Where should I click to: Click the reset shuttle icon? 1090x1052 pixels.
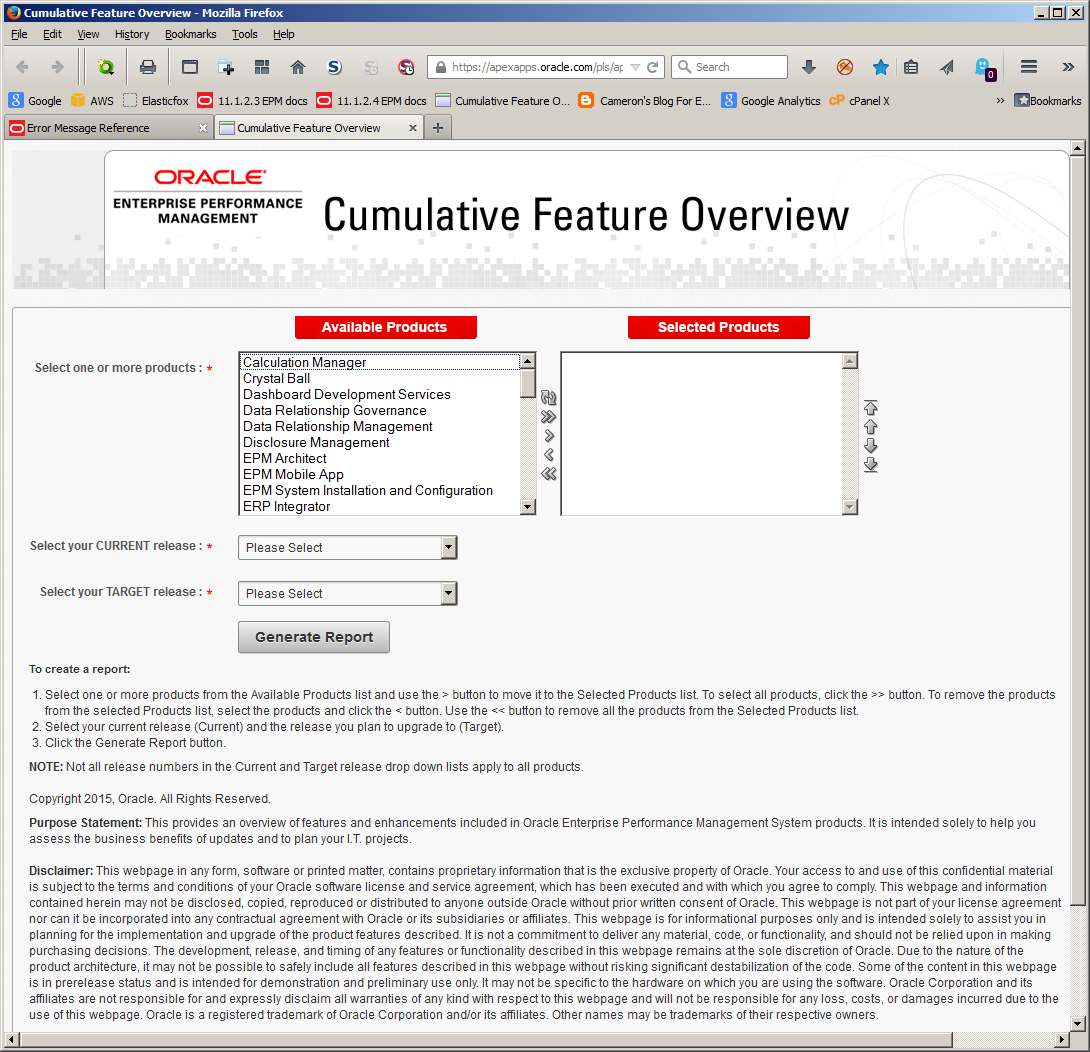click(x=548, y=398)
